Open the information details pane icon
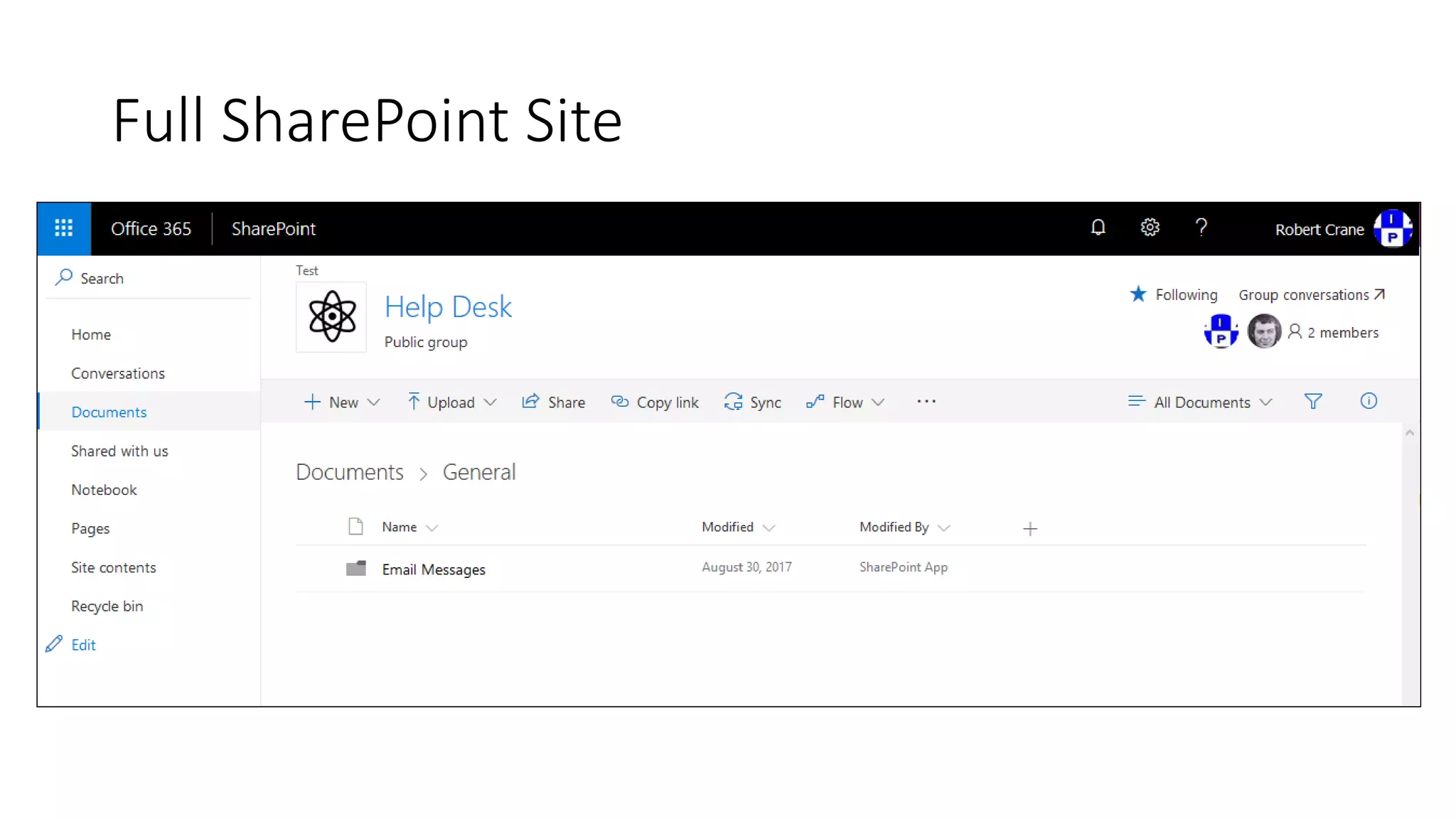Screen dimensions: 1456x819 1369,401
